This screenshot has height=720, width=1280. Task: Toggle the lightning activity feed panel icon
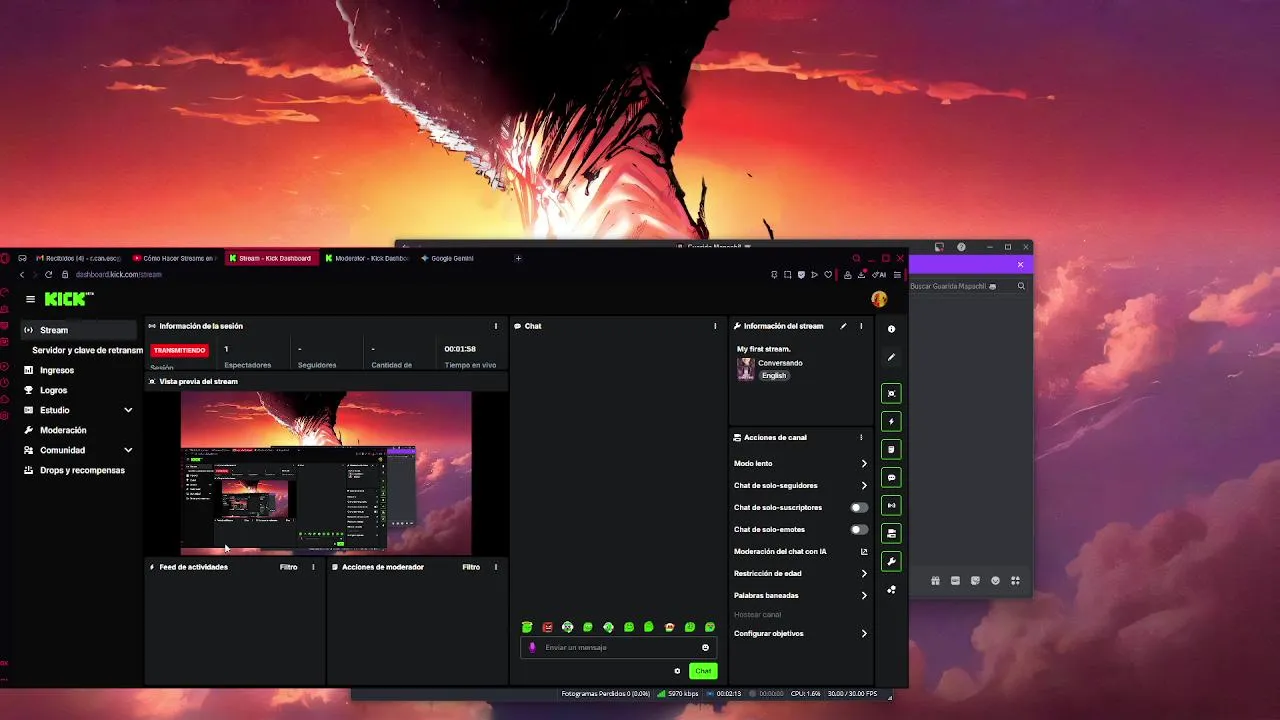[x=891, y=421]
